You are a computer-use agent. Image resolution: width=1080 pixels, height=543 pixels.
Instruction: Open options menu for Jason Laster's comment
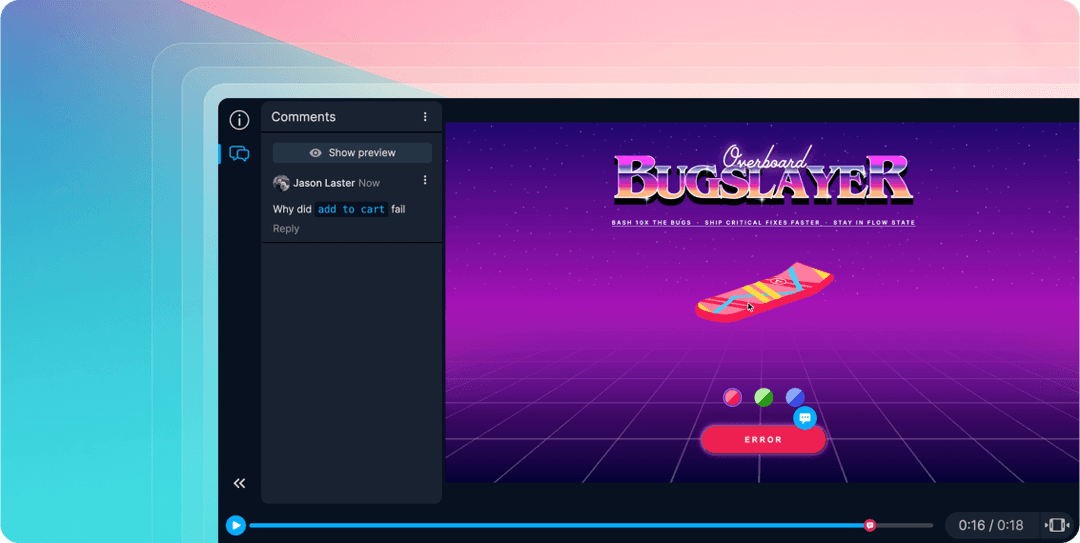pyautogui.click(x=425, y=181)
